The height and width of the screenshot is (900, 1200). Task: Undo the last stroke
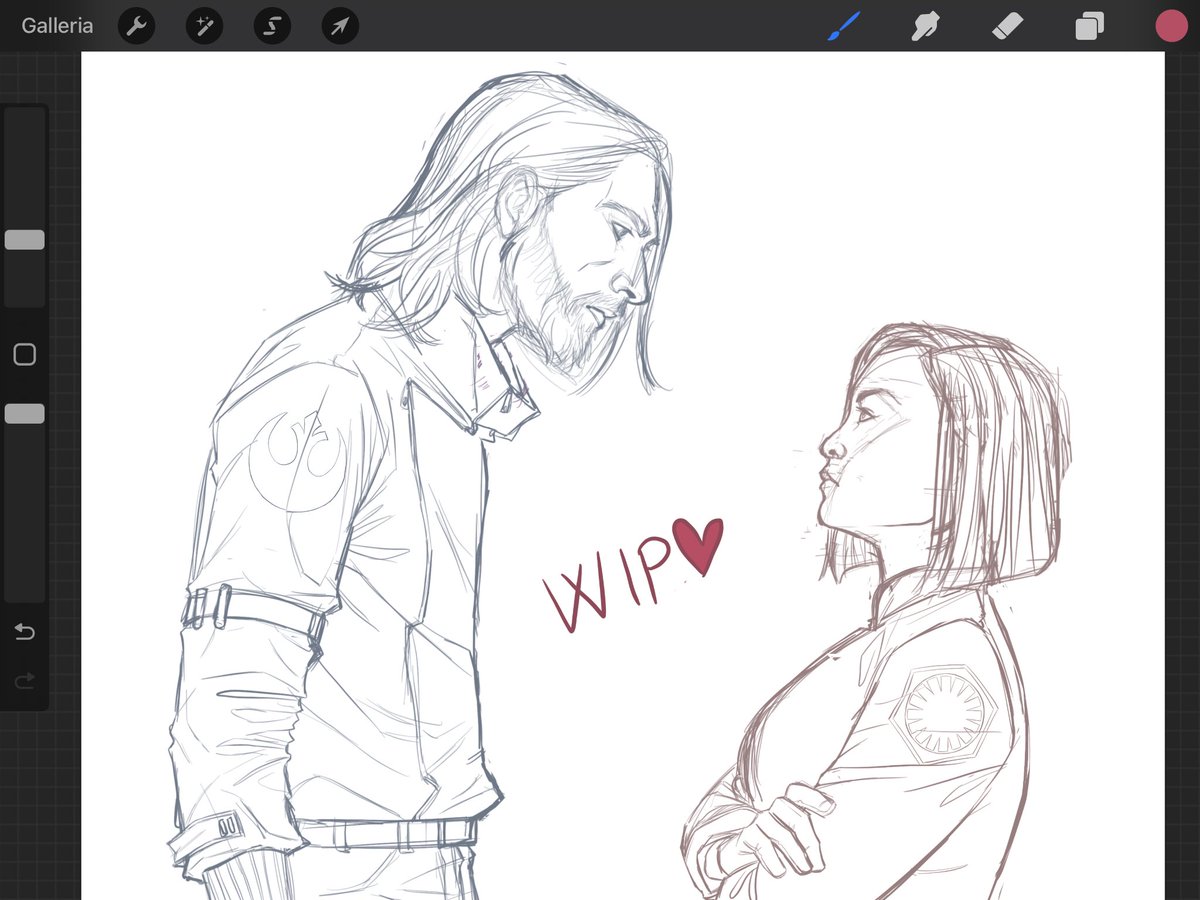coord(25,632)
